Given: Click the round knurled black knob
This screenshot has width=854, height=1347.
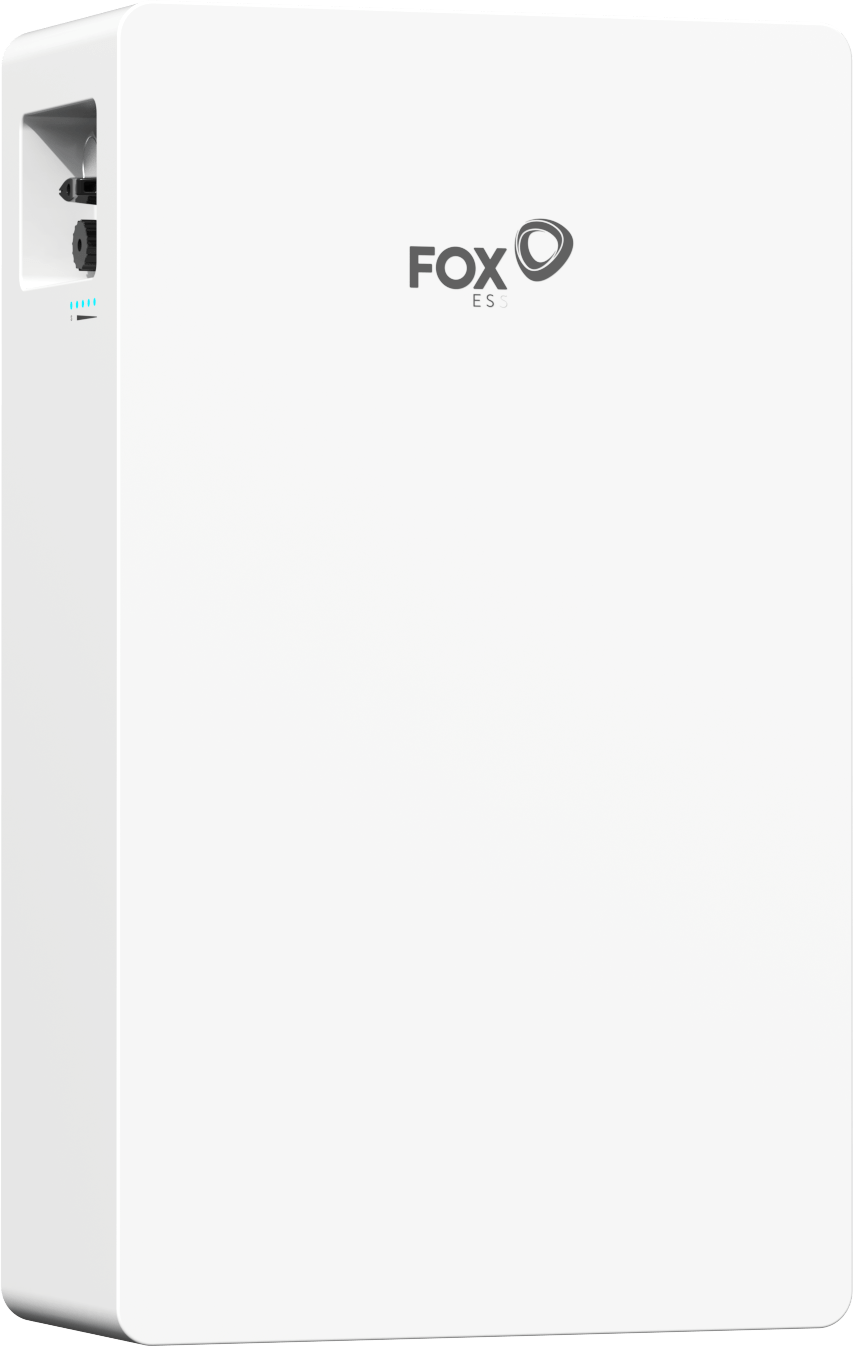Looking at the screenshot, I should (85, 245).
